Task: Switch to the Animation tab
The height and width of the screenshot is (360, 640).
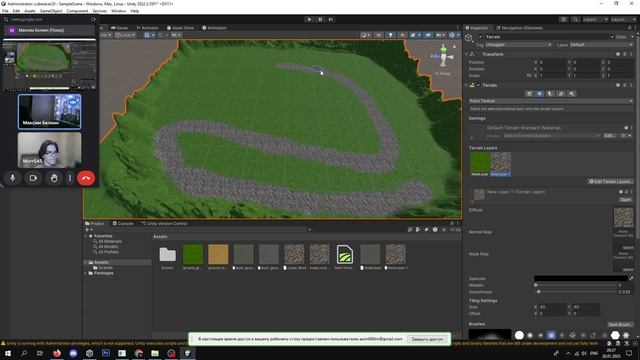Action: coord(214,28)
